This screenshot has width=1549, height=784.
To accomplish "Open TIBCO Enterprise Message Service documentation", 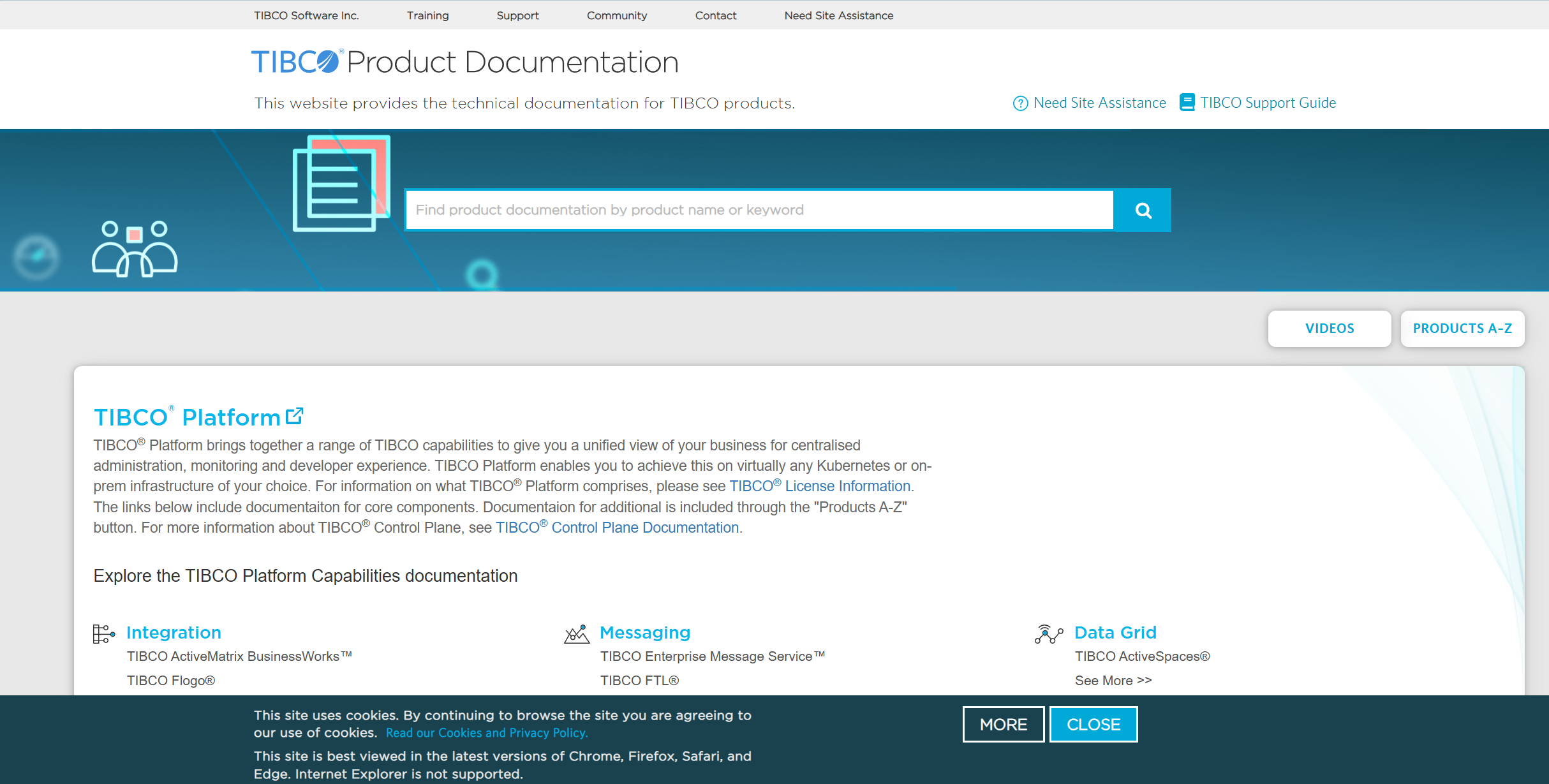I will coord(713,656).
